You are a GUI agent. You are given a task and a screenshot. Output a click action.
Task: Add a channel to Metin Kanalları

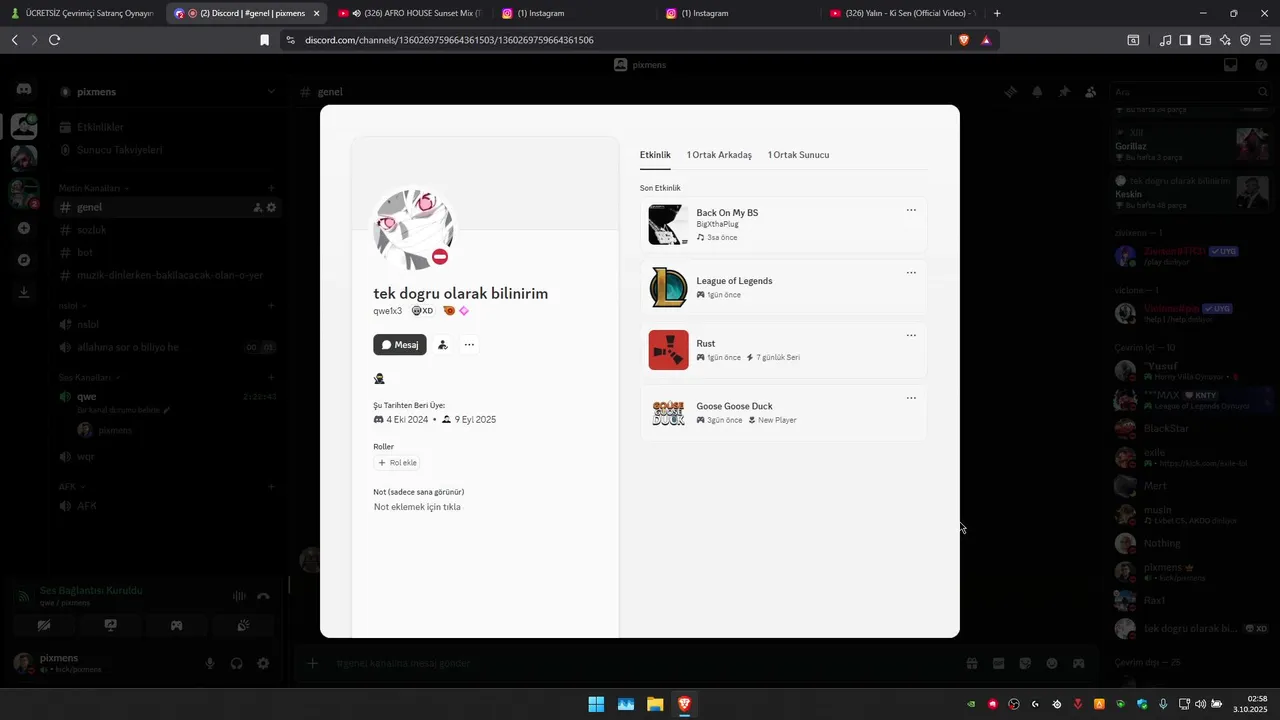coord(271,188)
